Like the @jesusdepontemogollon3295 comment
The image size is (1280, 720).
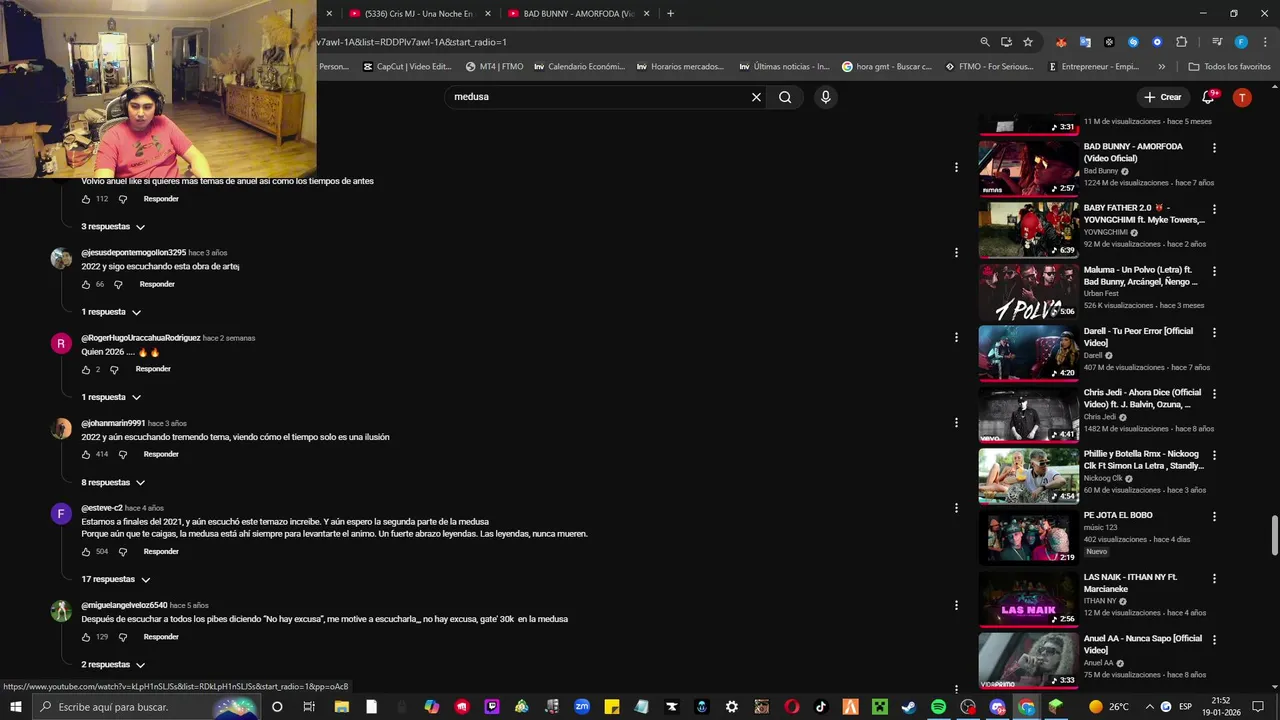86,284
